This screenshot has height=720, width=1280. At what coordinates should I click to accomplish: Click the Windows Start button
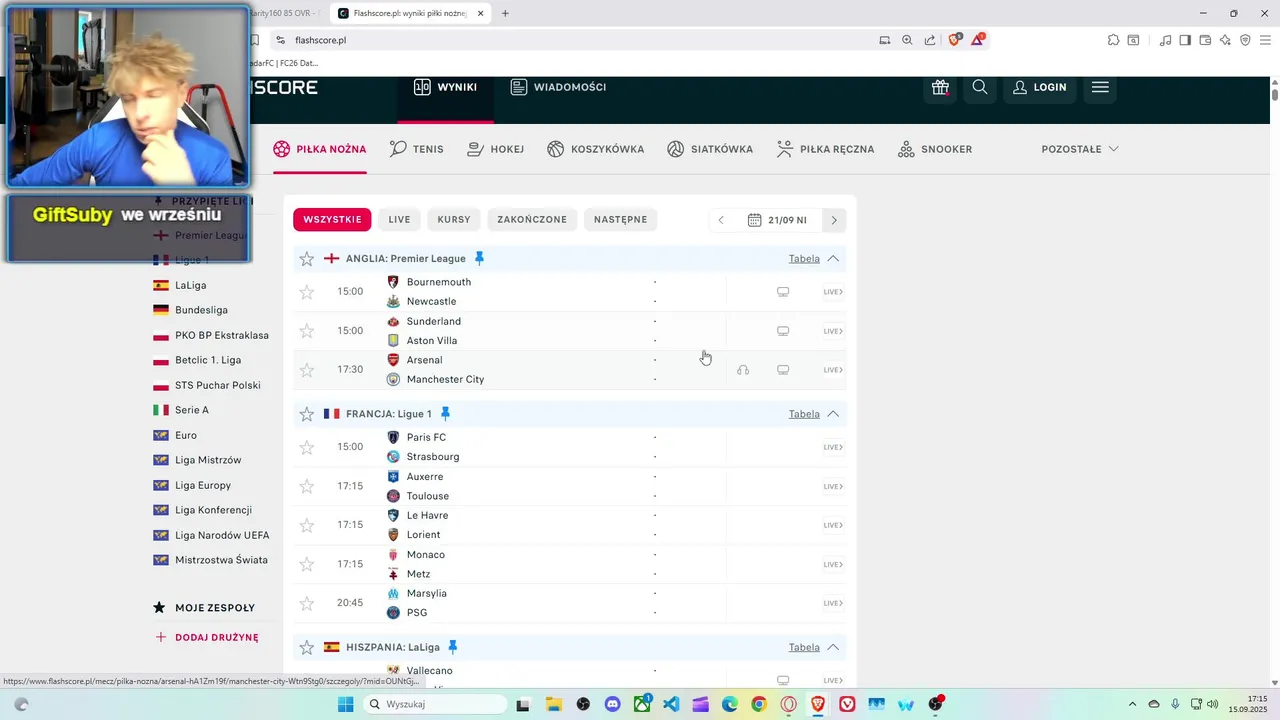tap(345, 704)
